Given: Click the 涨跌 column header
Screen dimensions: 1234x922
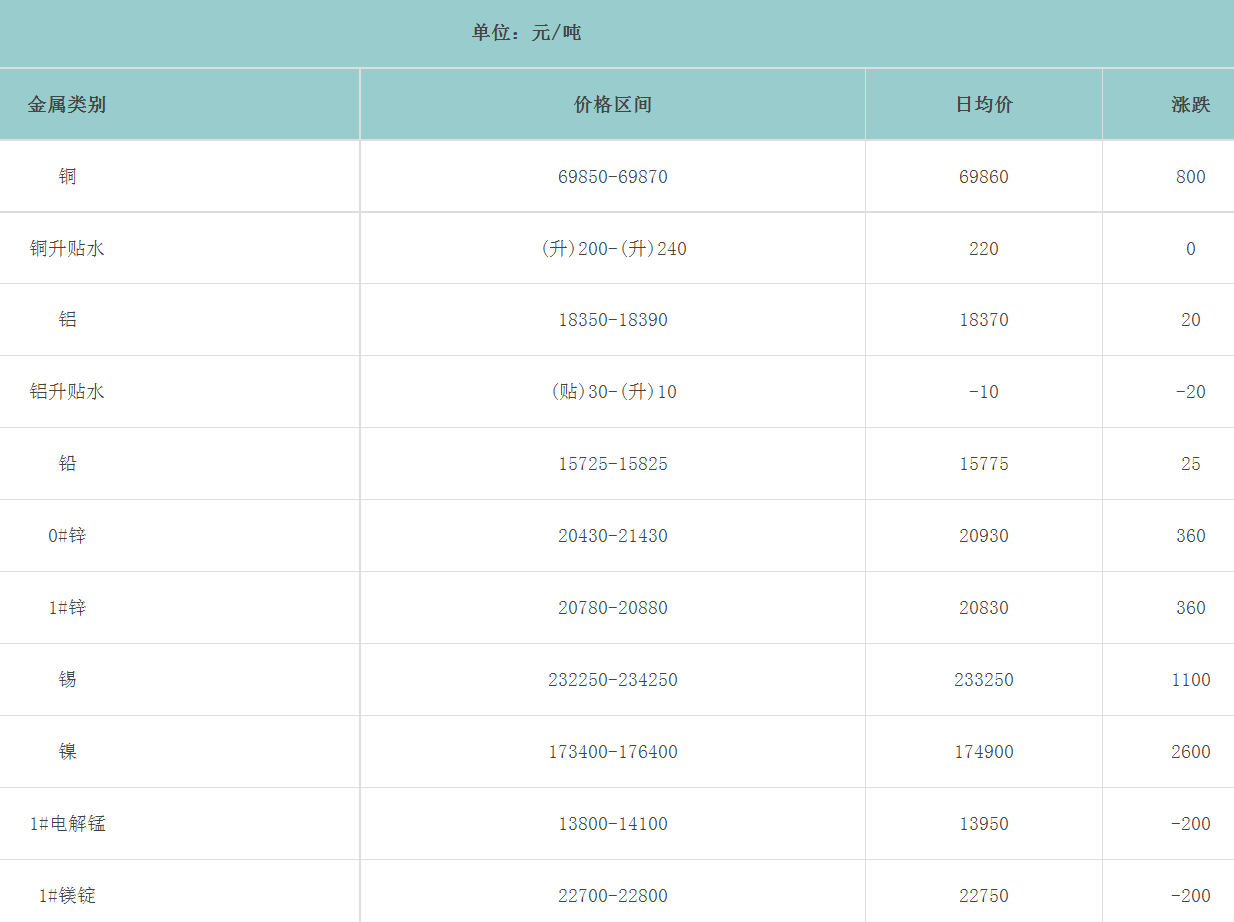Looking at the screenshot, I should pos(1190,105).
